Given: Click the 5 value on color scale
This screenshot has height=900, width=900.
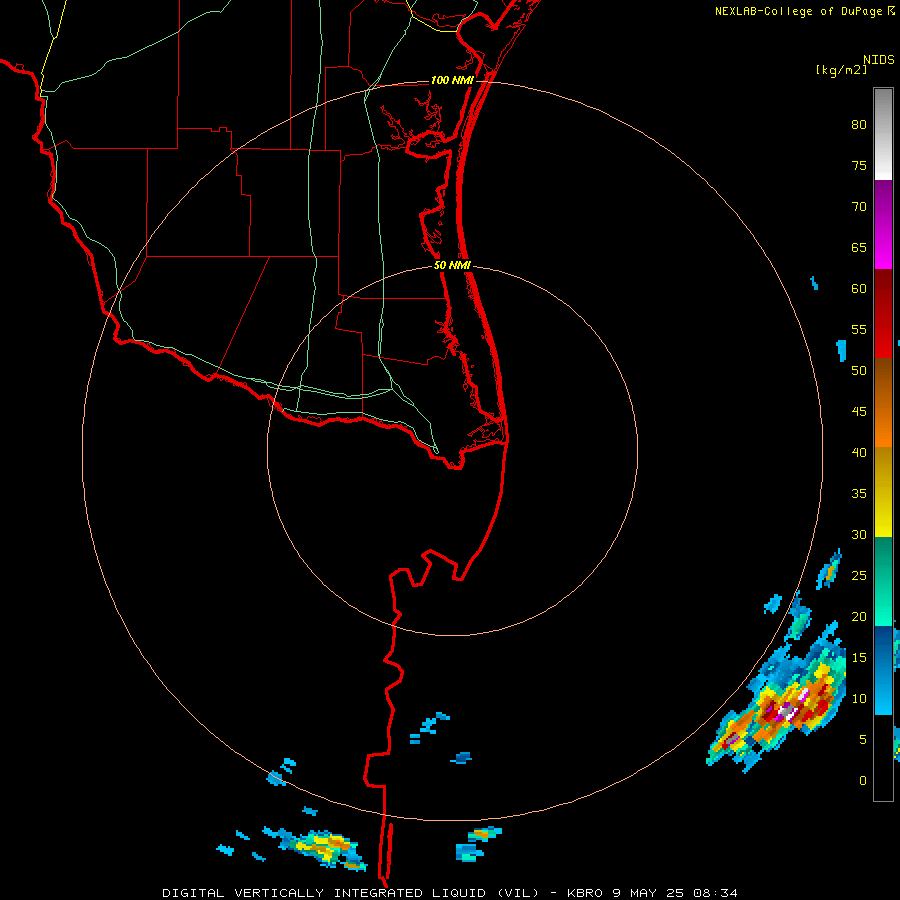Looking at the screenshot, I should [x=863, y=739].
